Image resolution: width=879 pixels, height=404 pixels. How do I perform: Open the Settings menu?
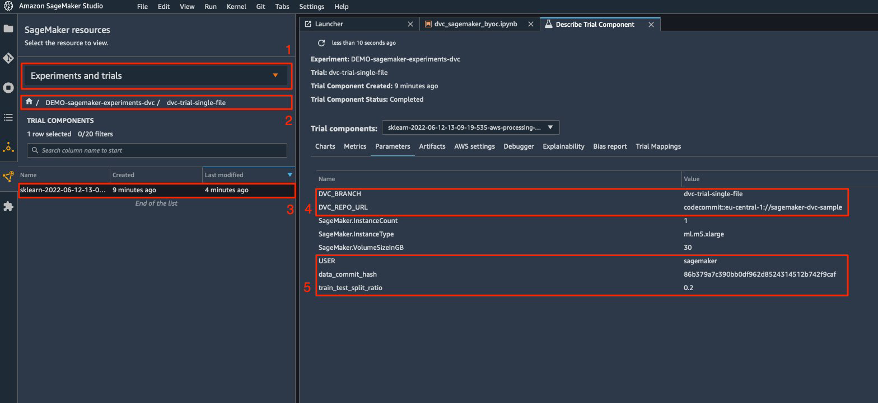[312, 7]
